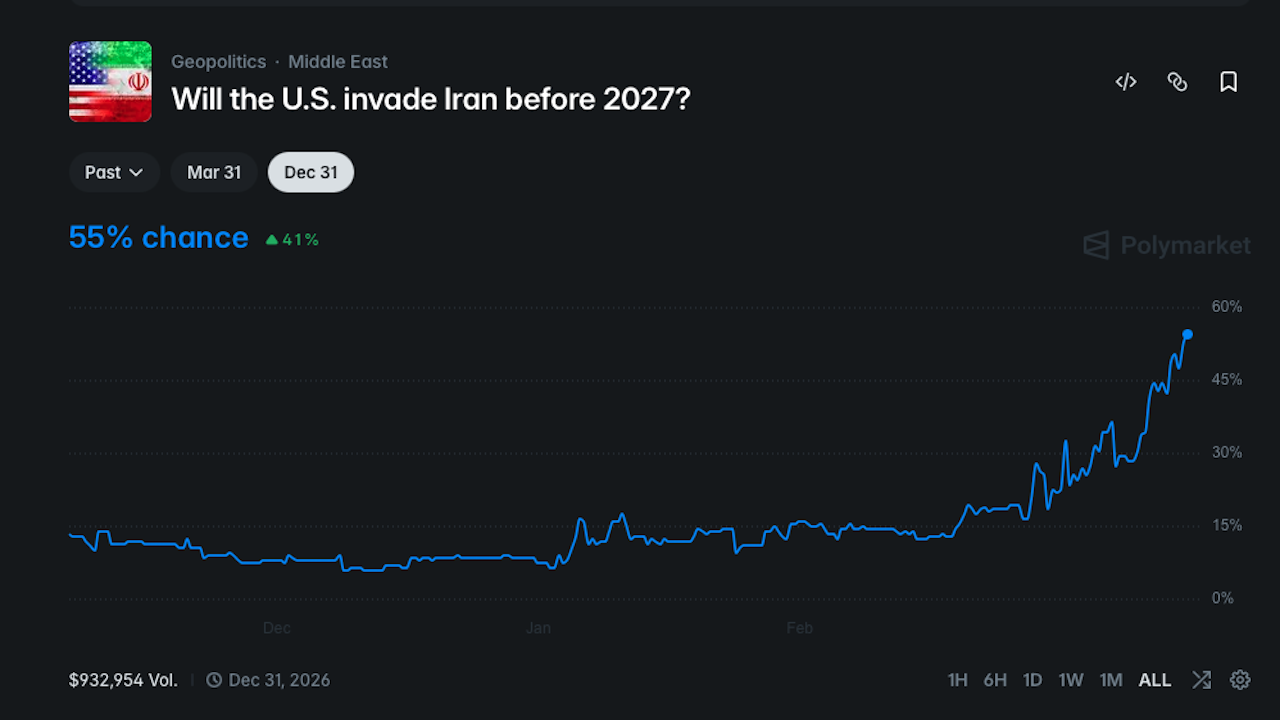Copy the market link icon
The image size is (1280, 720).
tap(1177, 82)
